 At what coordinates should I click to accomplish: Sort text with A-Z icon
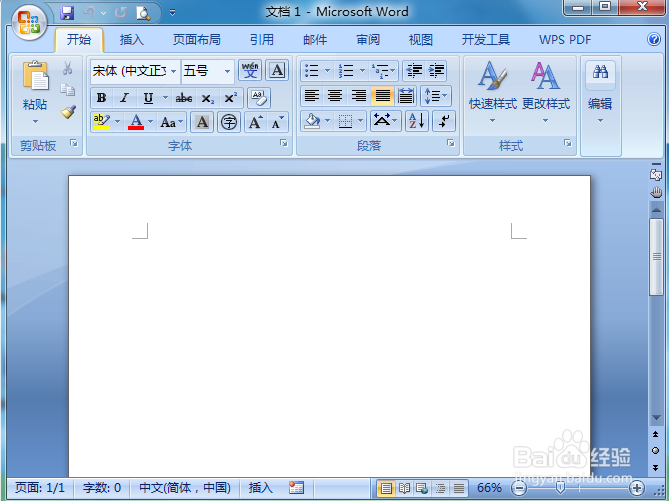[x=417, y=121]
